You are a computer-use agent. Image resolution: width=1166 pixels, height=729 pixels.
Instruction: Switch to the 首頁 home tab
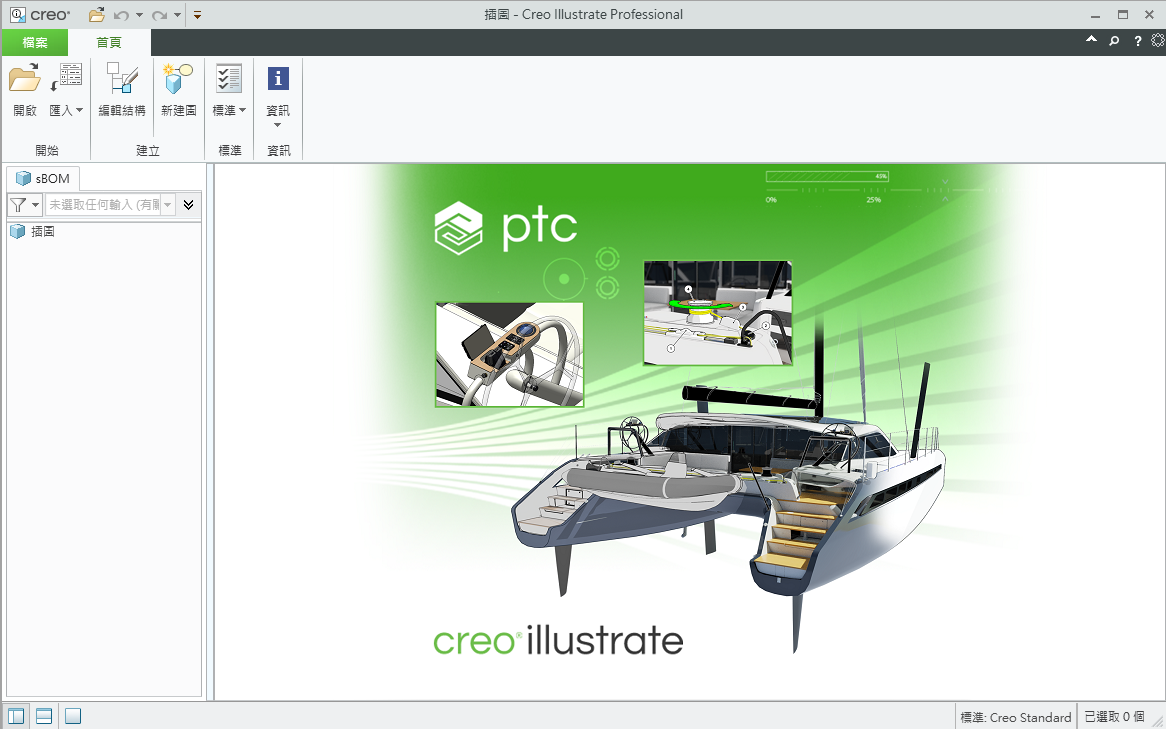109,42
